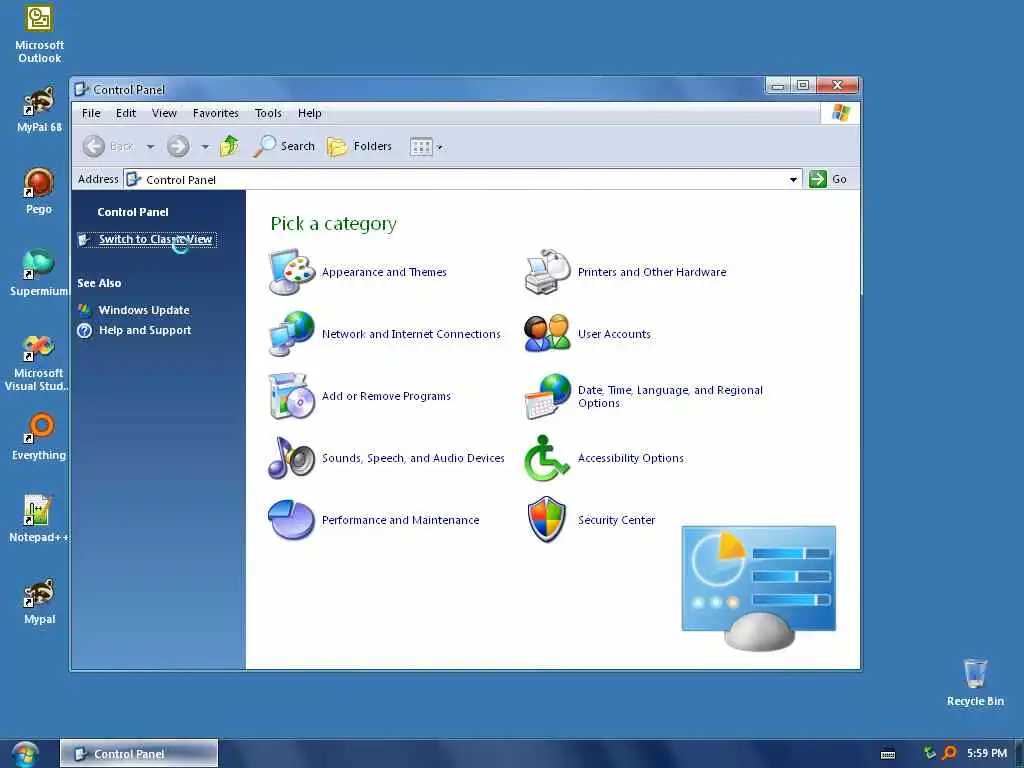This screenshot has height=768, width=1024.
Task: Open the Favorites menu
Action: (x=216, y=113)
